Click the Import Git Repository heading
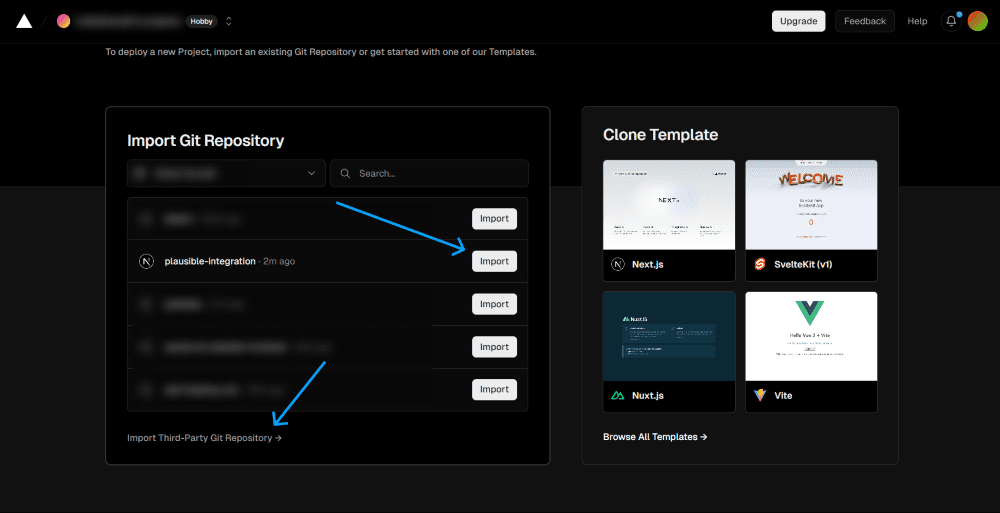This screenshot has height=513, width=1000. 205,140
